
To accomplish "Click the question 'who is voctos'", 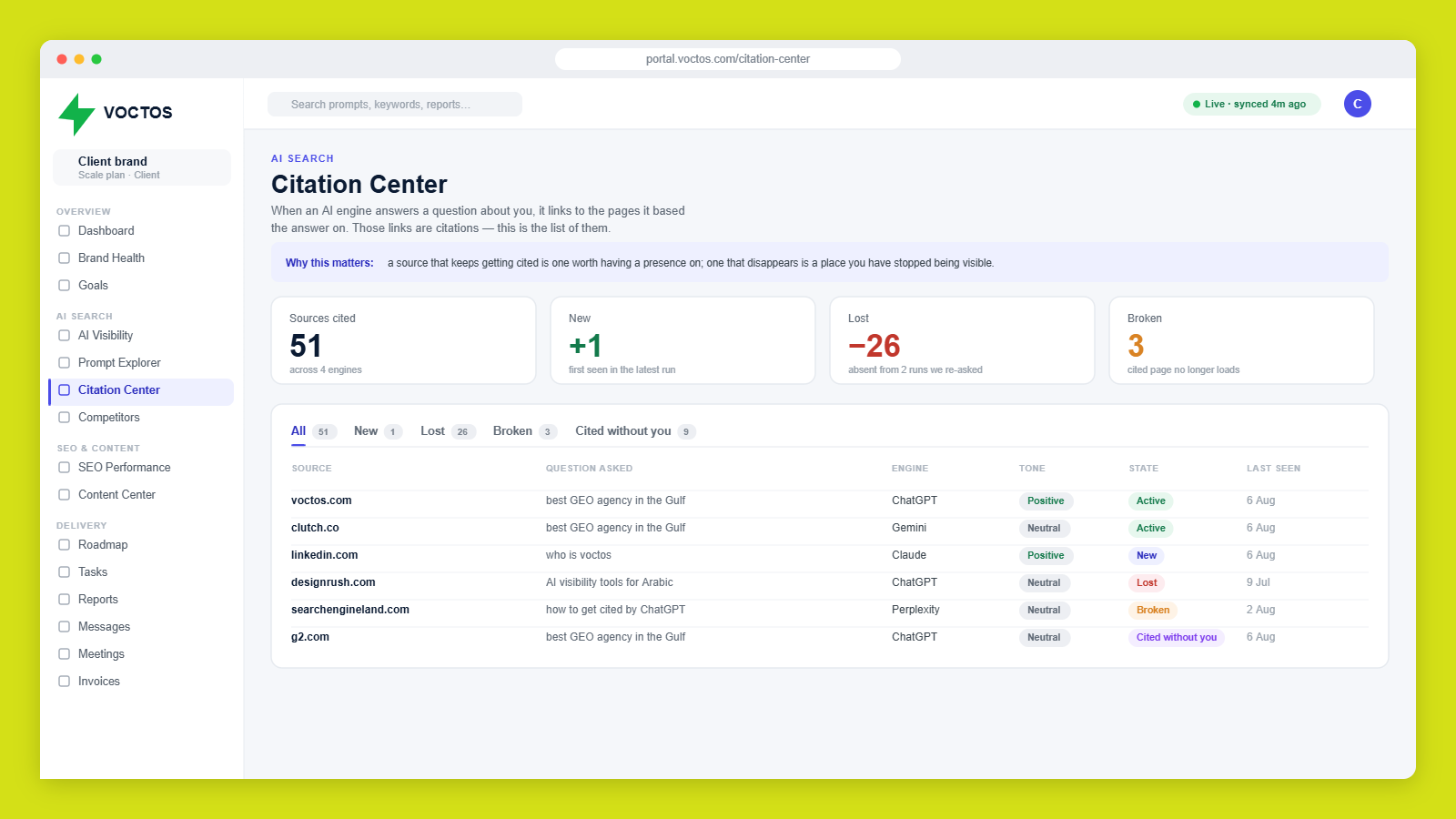I will pyautogui.click(x=579, y=555).
